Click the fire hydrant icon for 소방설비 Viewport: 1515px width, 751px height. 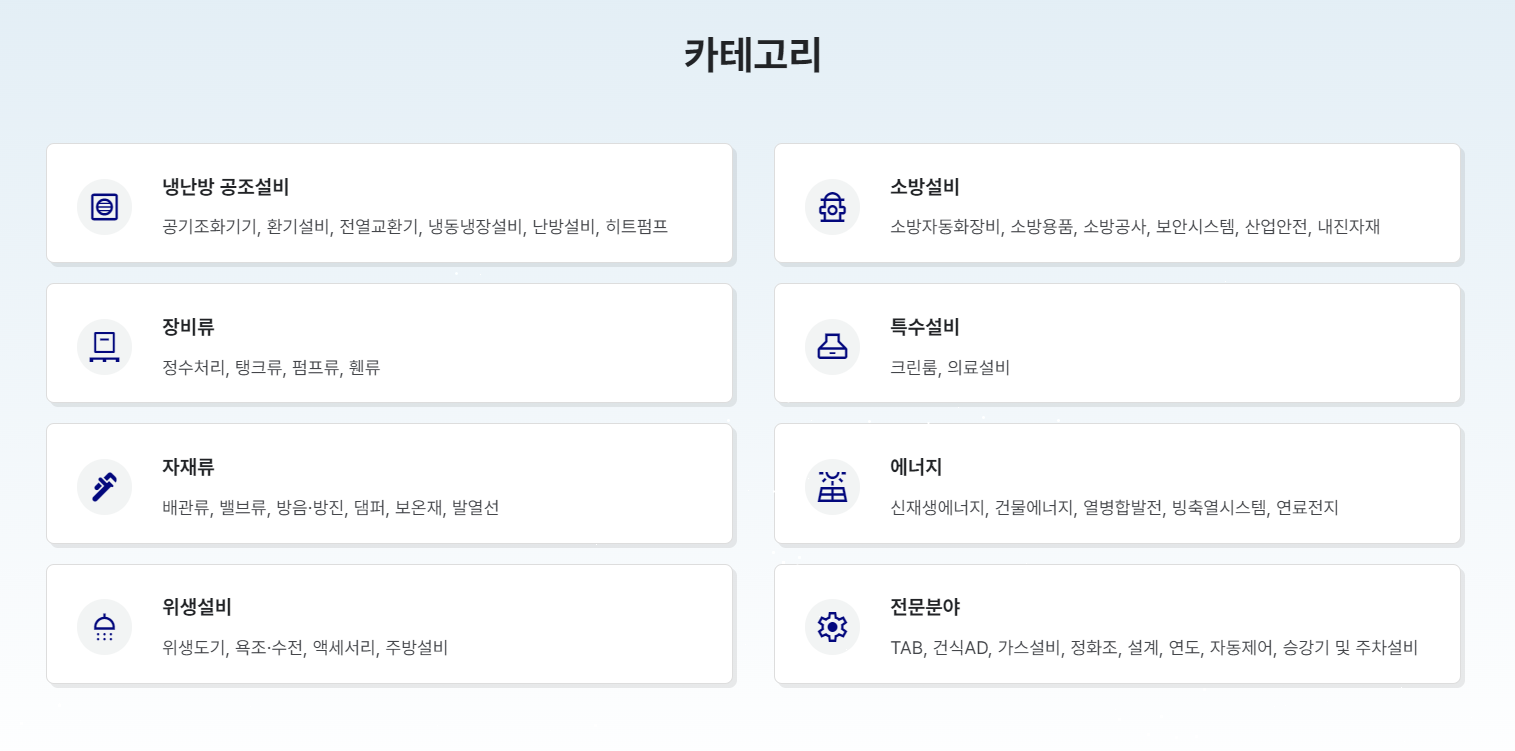pyautogui.click(x=832, y=207)
